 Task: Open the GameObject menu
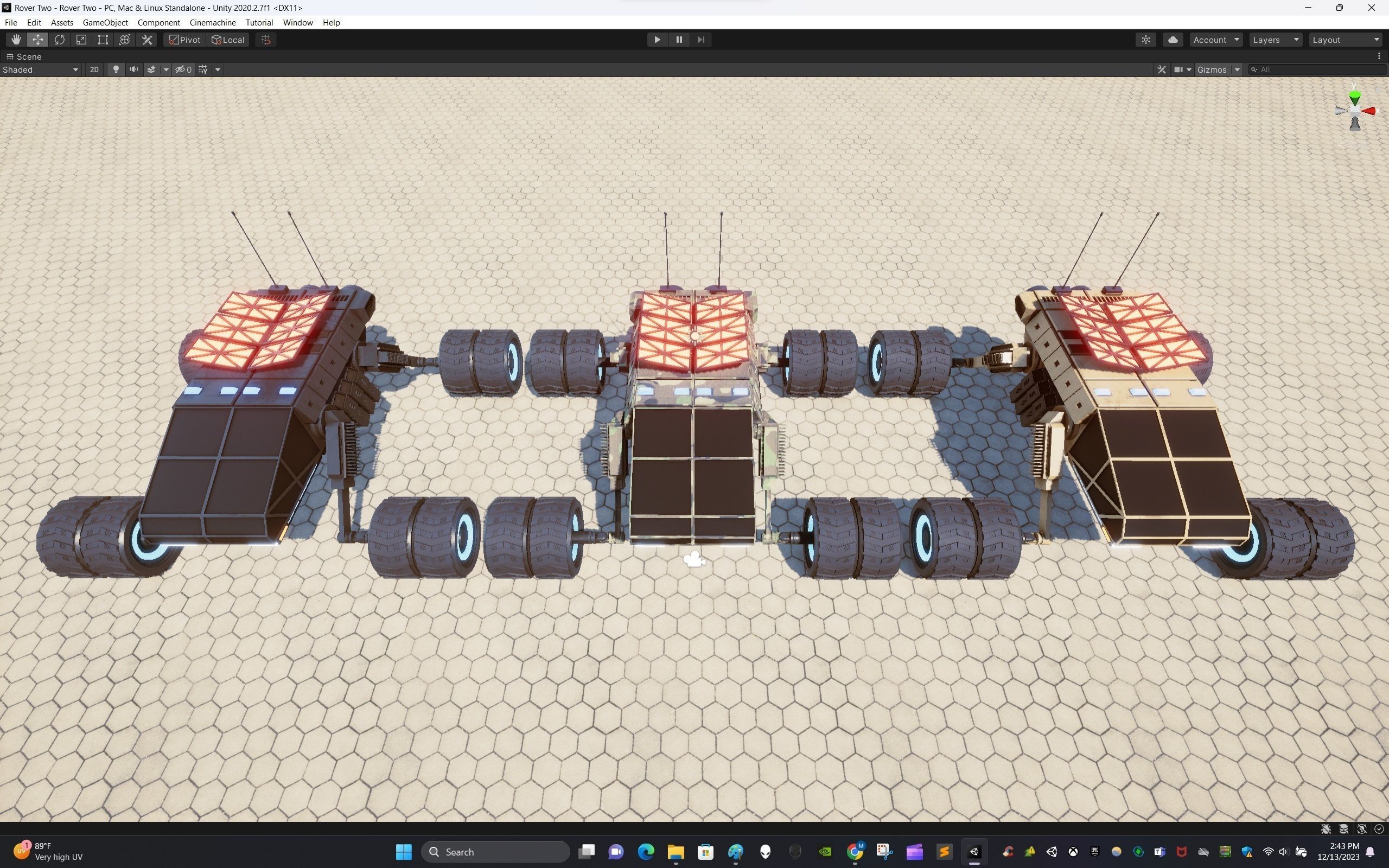pos(105,22)
